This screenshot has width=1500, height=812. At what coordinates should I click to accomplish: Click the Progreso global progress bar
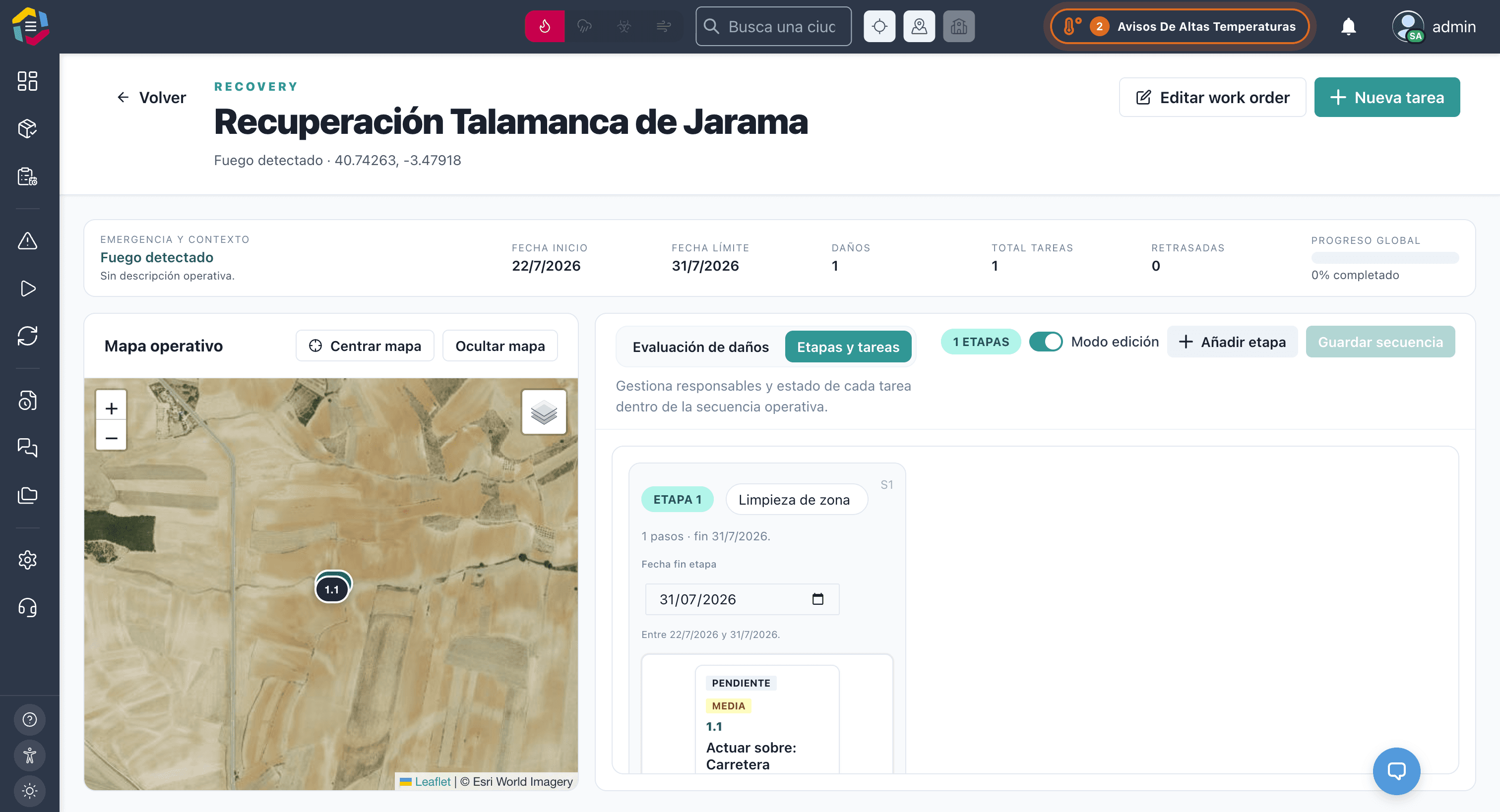point(1385,257)
